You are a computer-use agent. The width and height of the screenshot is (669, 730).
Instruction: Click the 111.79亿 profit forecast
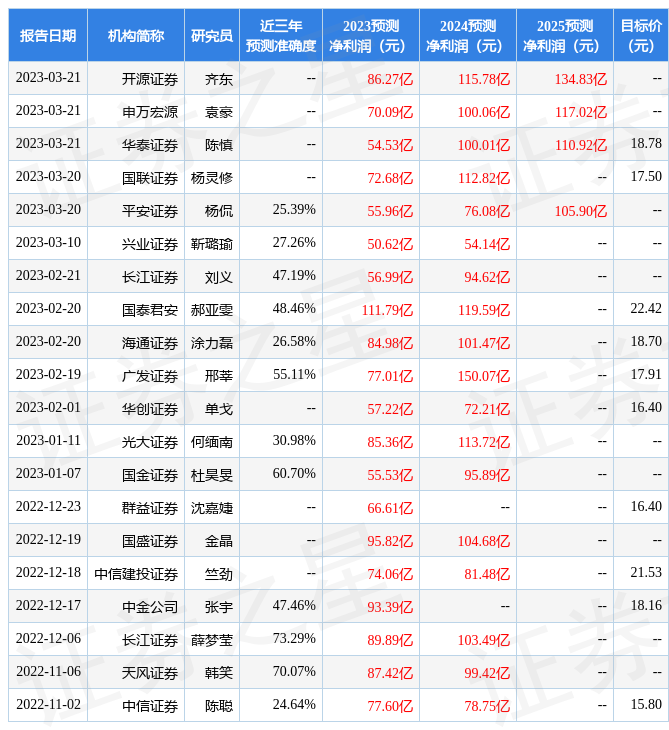tap(387, 309)
